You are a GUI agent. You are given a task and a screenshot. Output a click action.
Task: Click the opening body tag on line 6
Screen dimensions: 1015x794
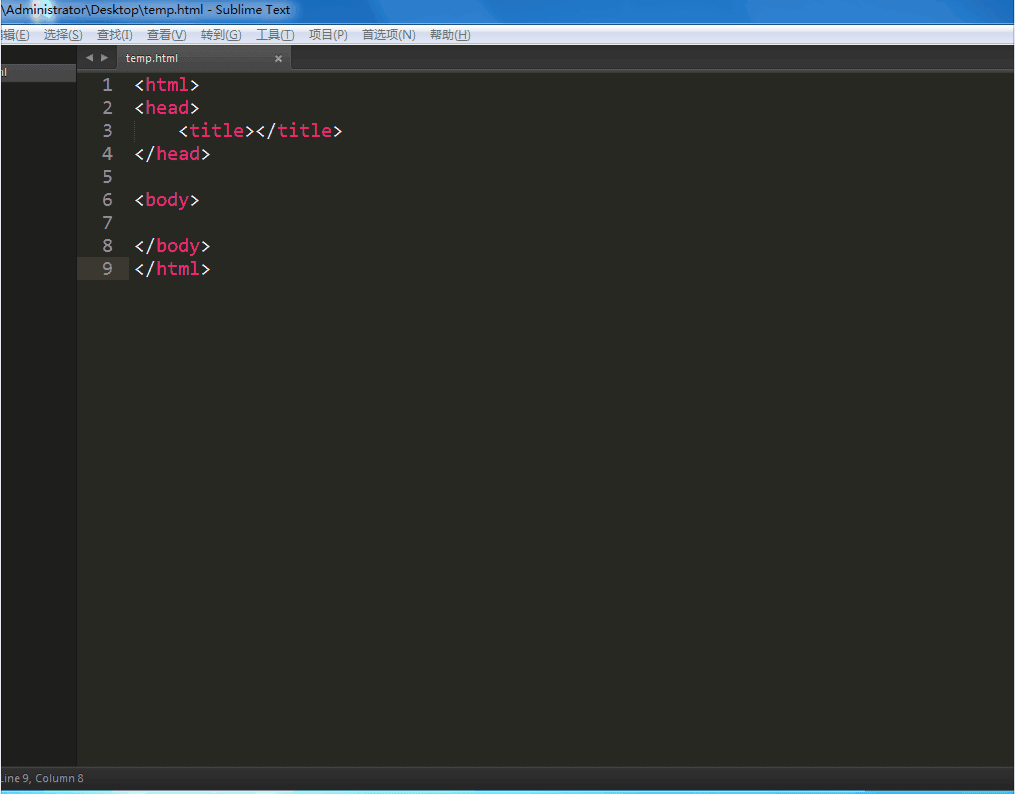click(x=167, y=200)
